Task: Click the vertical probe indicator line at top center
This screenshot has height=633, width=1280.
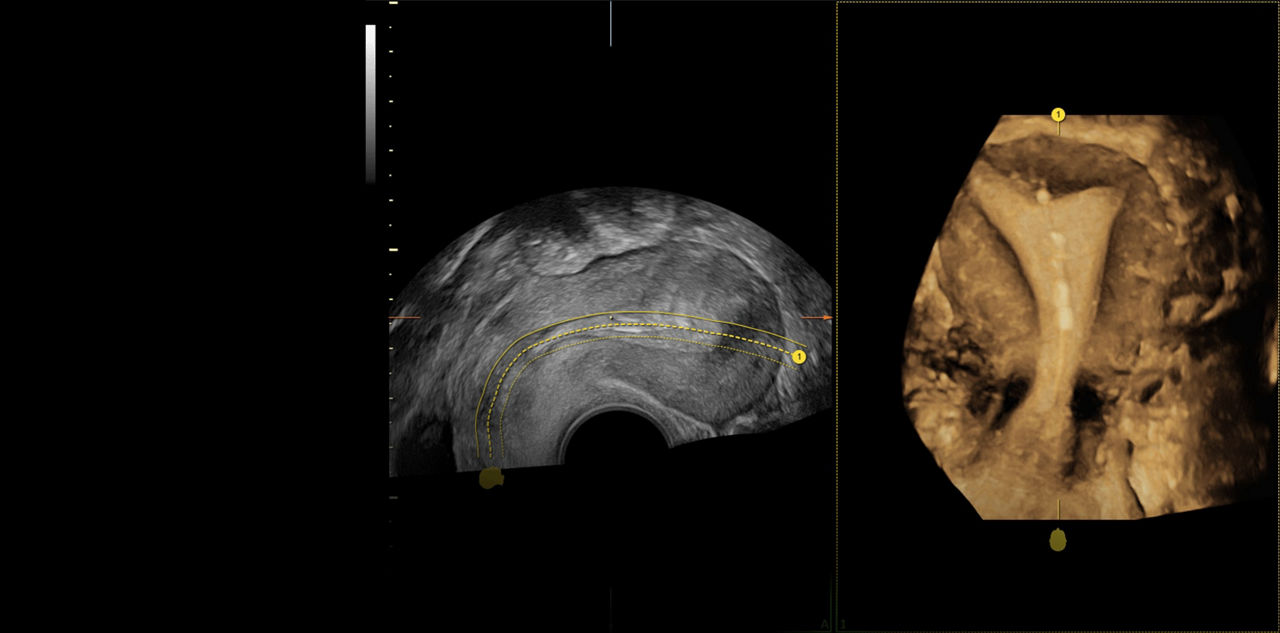Action: point(610,25)
